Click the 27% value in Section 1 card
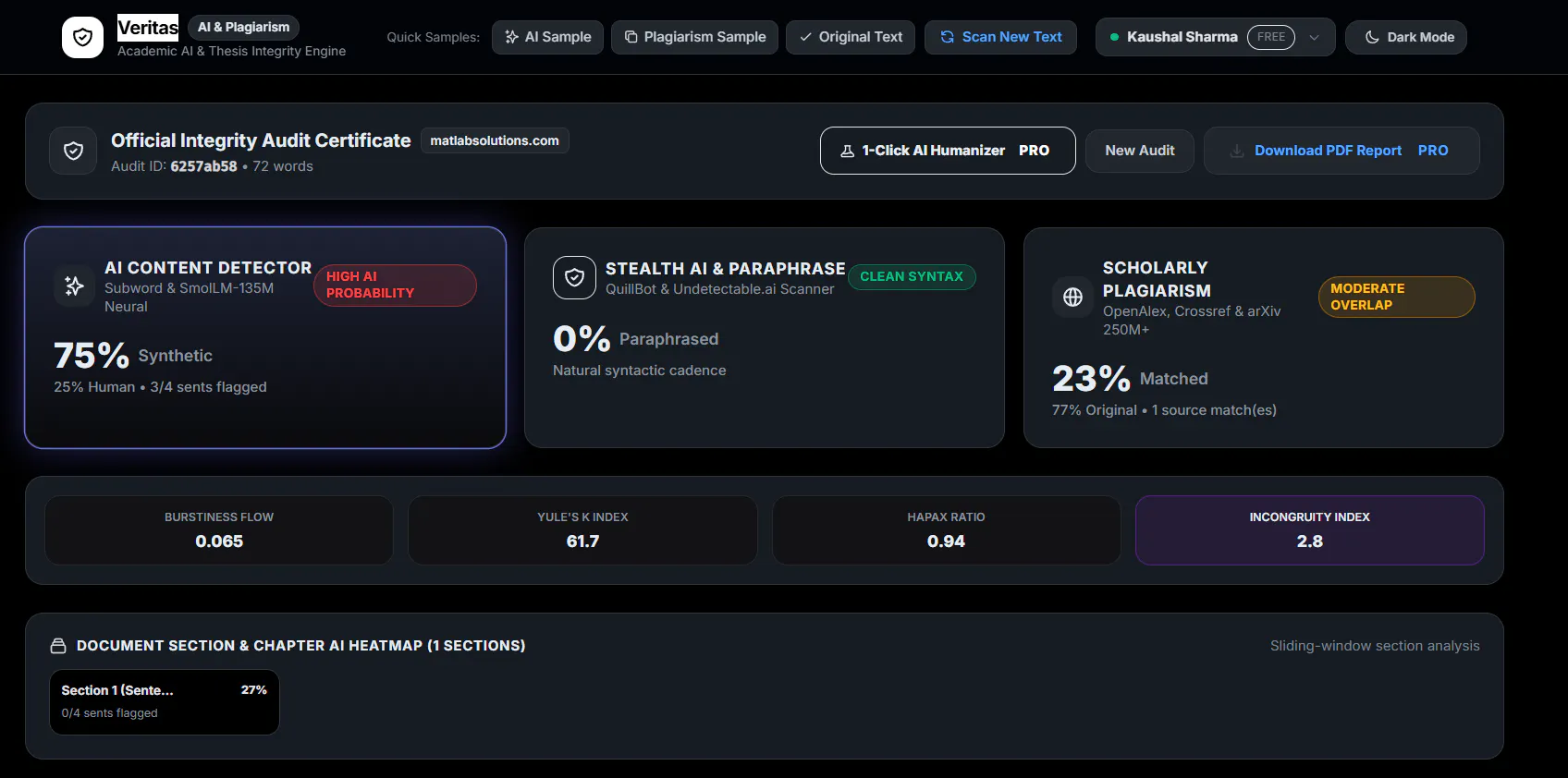Viewport: 1568px width, 778px height. click(x=254, y=690)
